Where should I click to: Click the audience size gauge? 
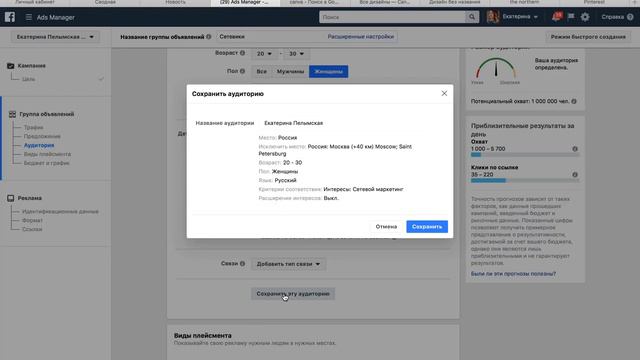click(x=496, y=68)
